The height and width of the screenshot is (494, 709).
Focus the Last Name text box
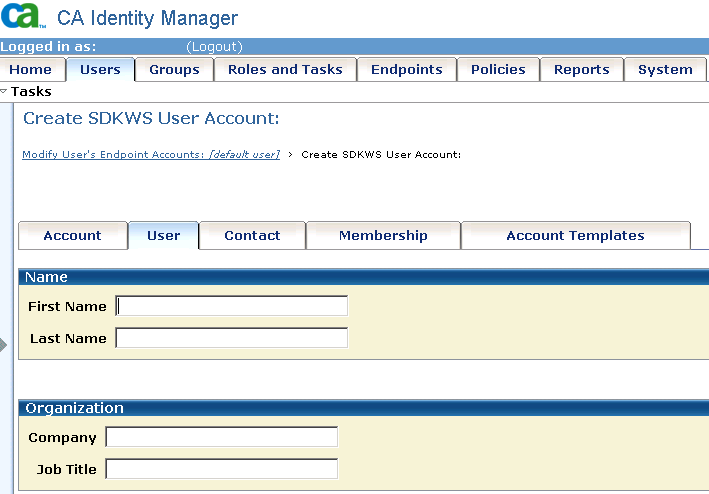232,338
